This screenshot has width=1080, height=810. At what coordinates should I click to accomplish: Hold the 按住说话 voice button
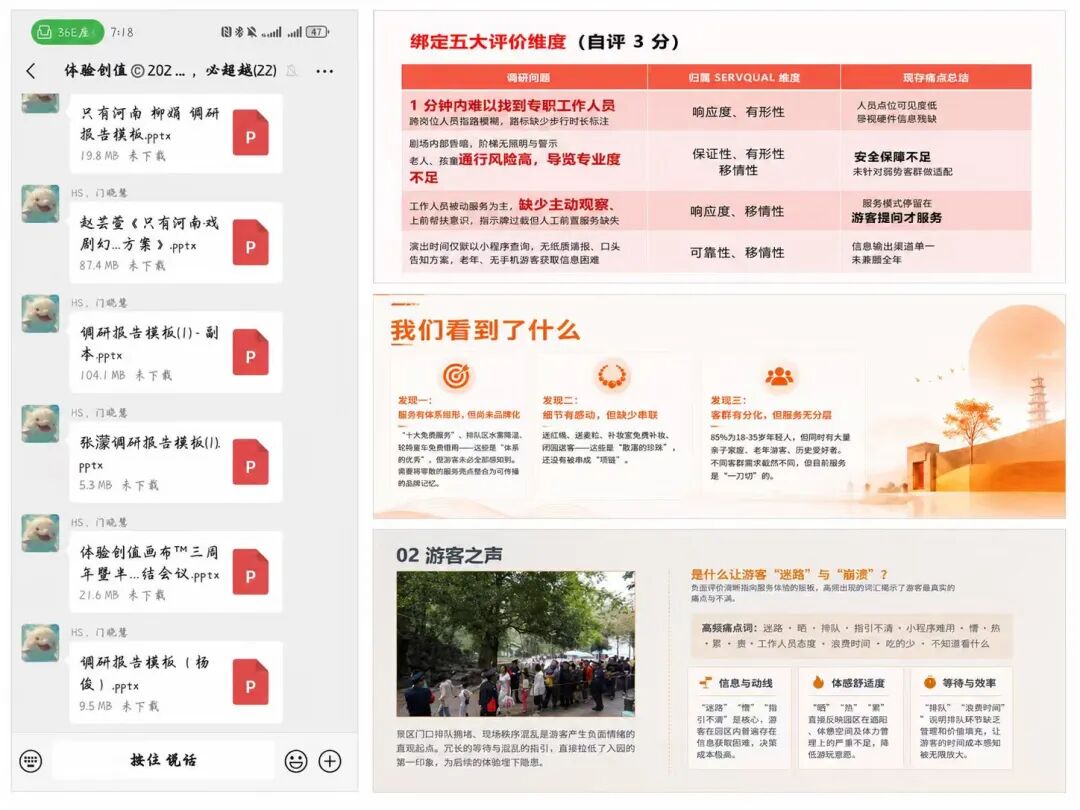pos(163,760)
